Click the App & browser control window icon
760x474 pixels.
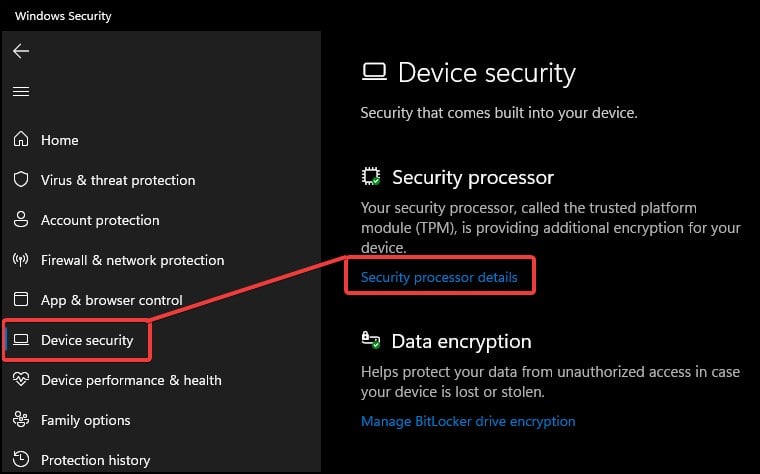21,300
